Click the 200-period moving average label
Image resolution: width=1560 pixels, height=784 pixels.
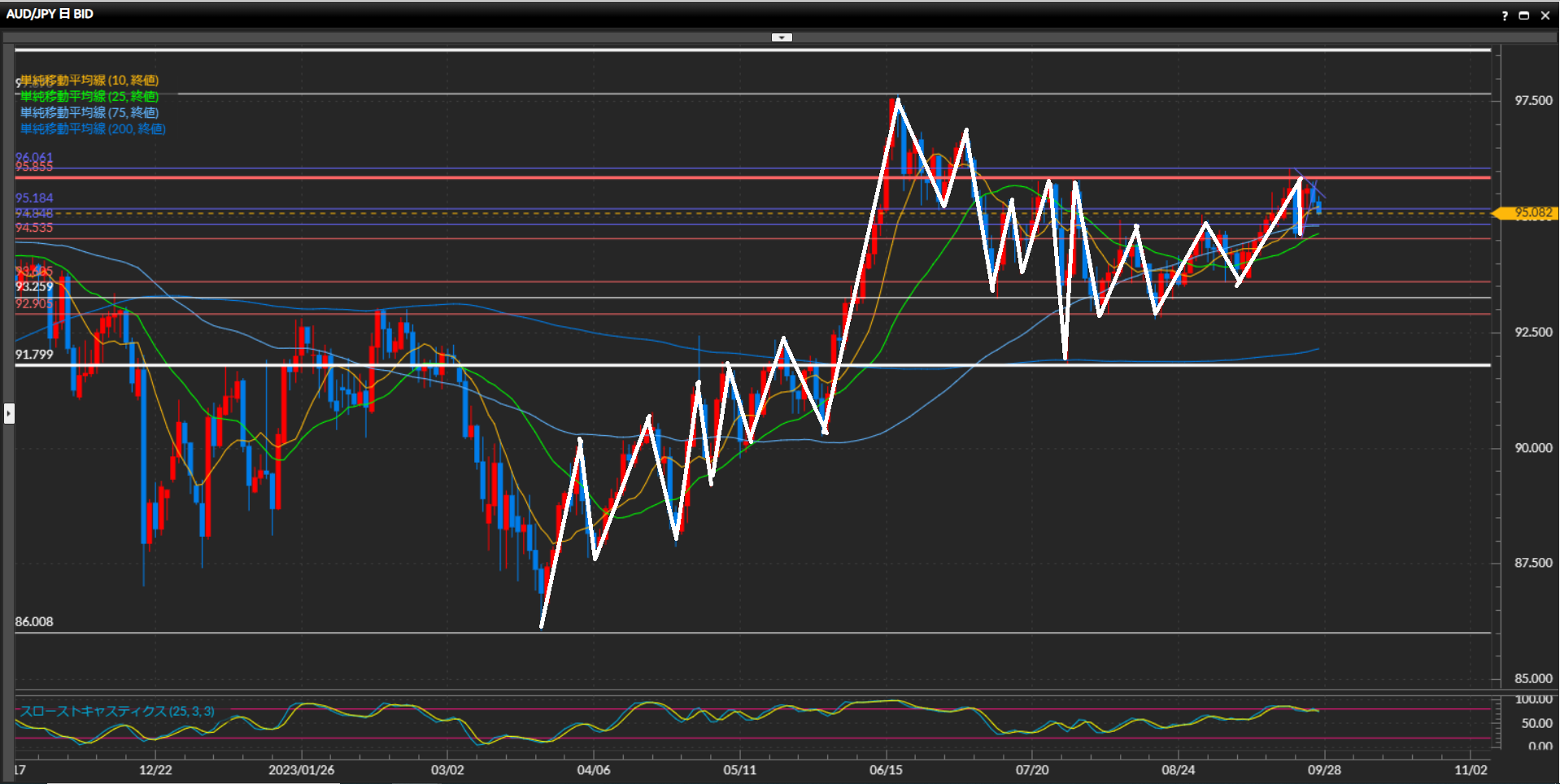coord(93,129)
